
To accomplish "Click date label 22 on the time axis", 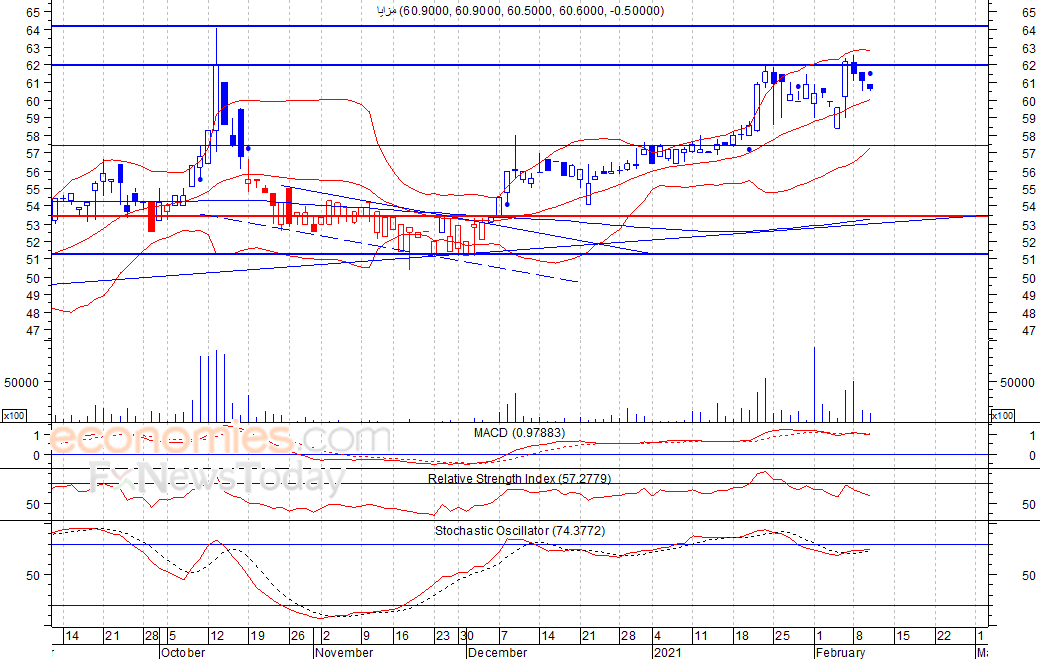I will pyautogui.click(x=944, y=636).
